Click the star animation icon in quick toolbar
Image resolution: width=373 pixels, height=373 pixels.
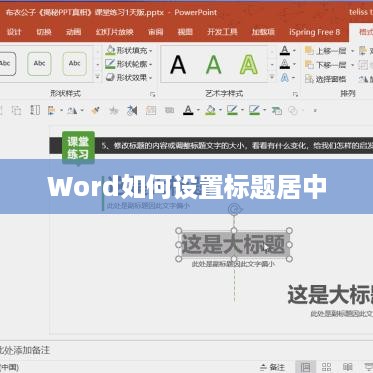click(114, 110)
